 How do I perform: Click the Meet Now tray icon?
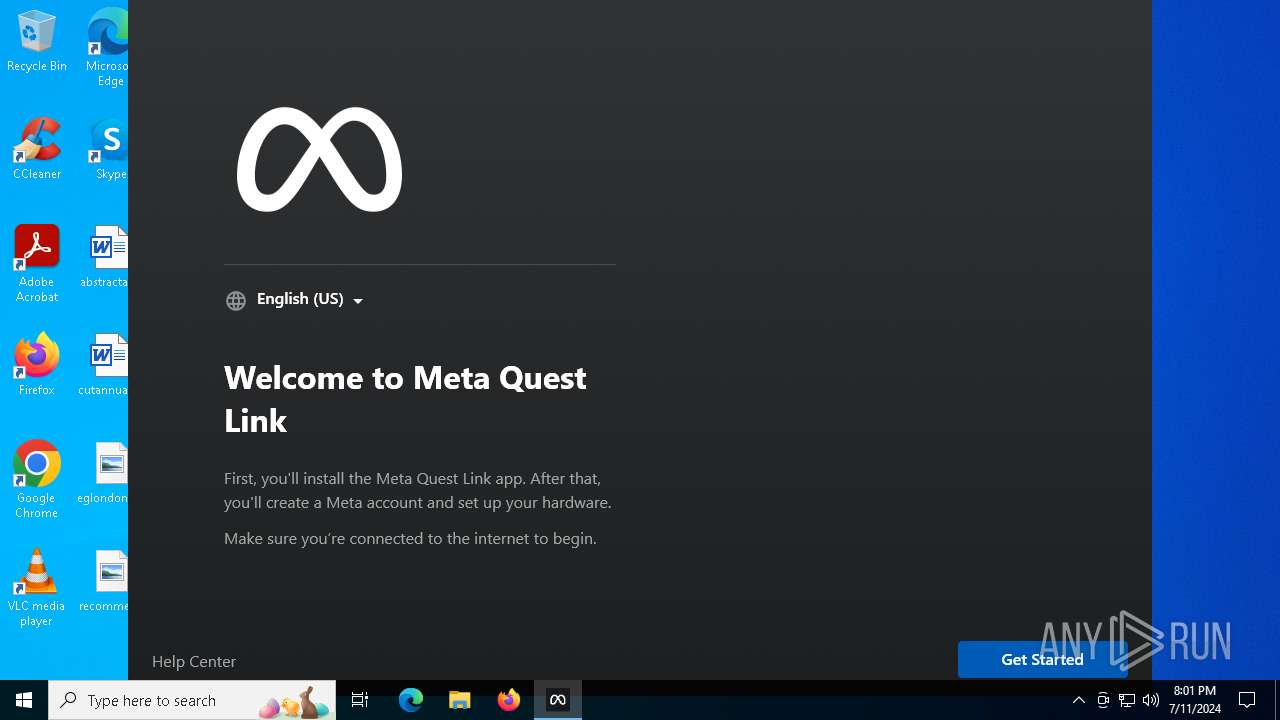tap(1103, 700)
